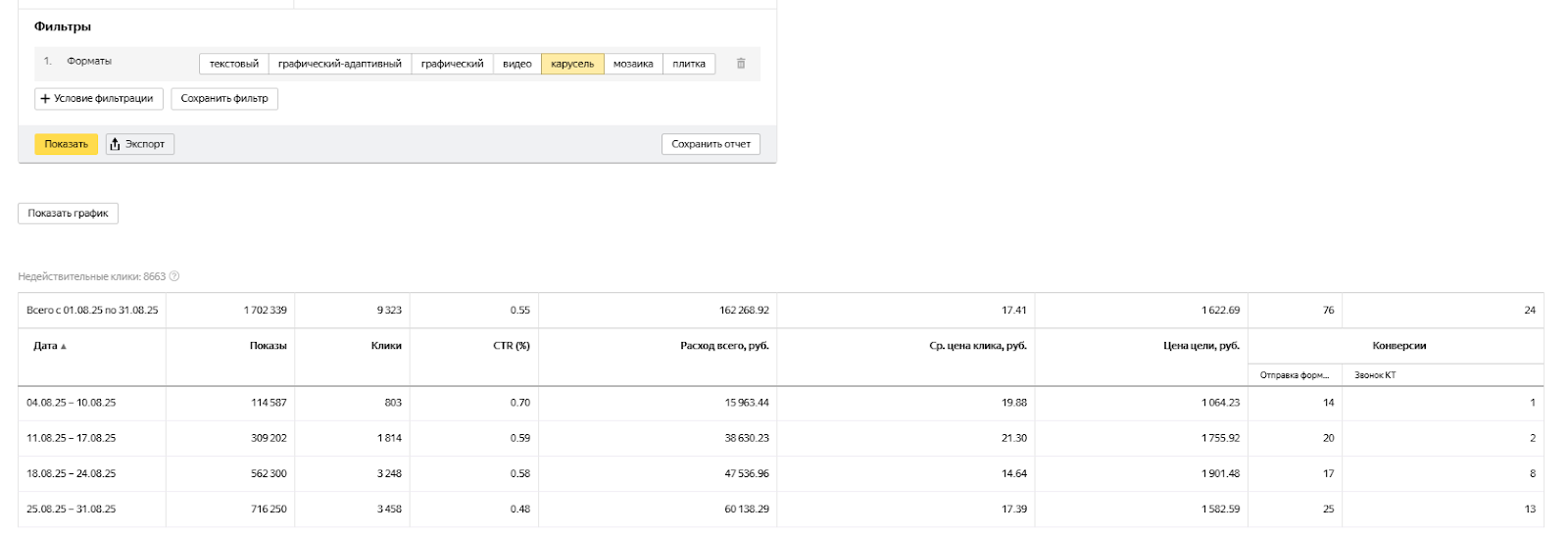Click the Расход всего, руб. column header
This screenshot has height=535, width=1568.
tap(724, 346)
